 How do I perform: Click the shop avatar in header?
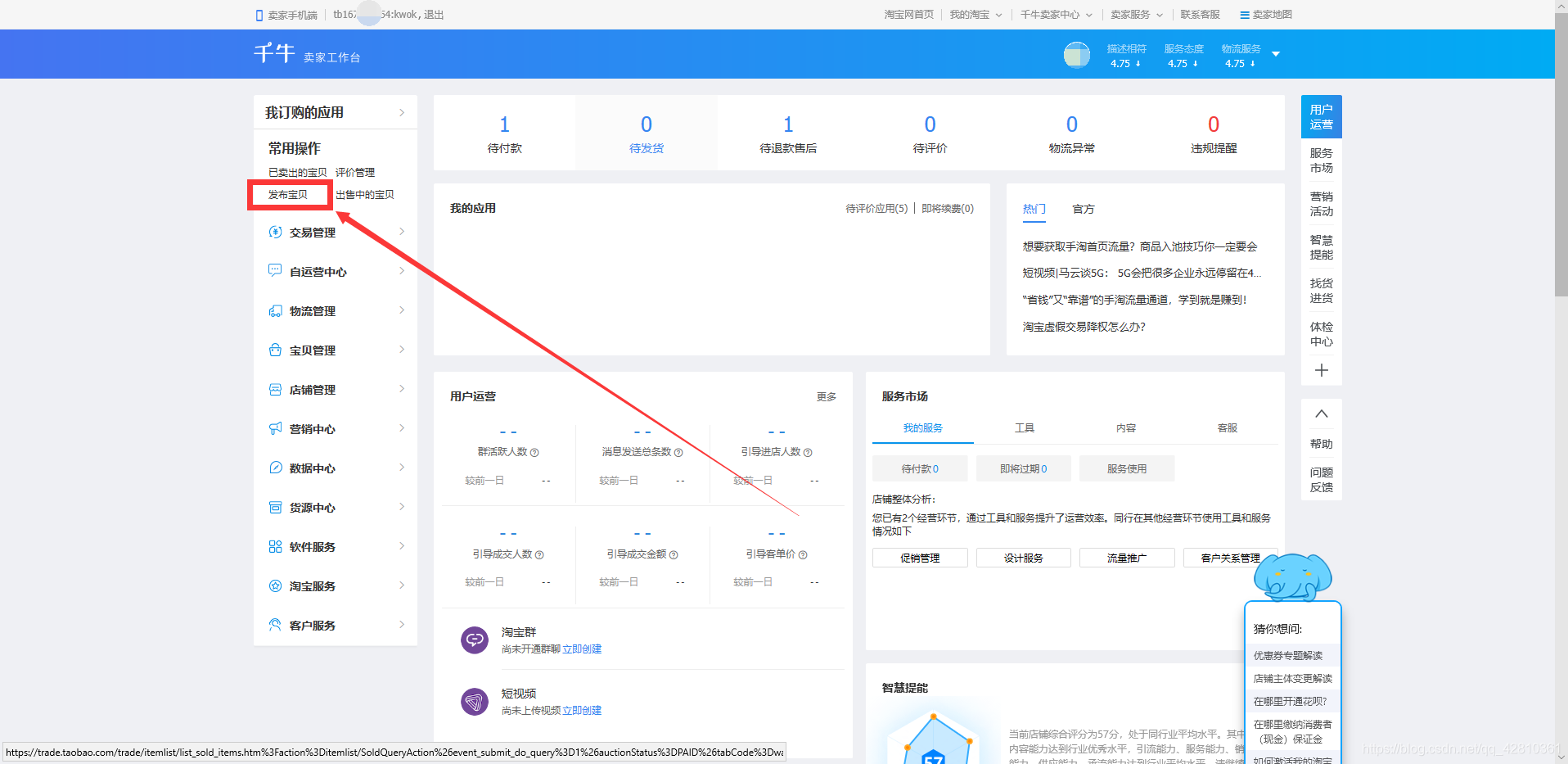pyautogui.click(x=1077, y=55)
